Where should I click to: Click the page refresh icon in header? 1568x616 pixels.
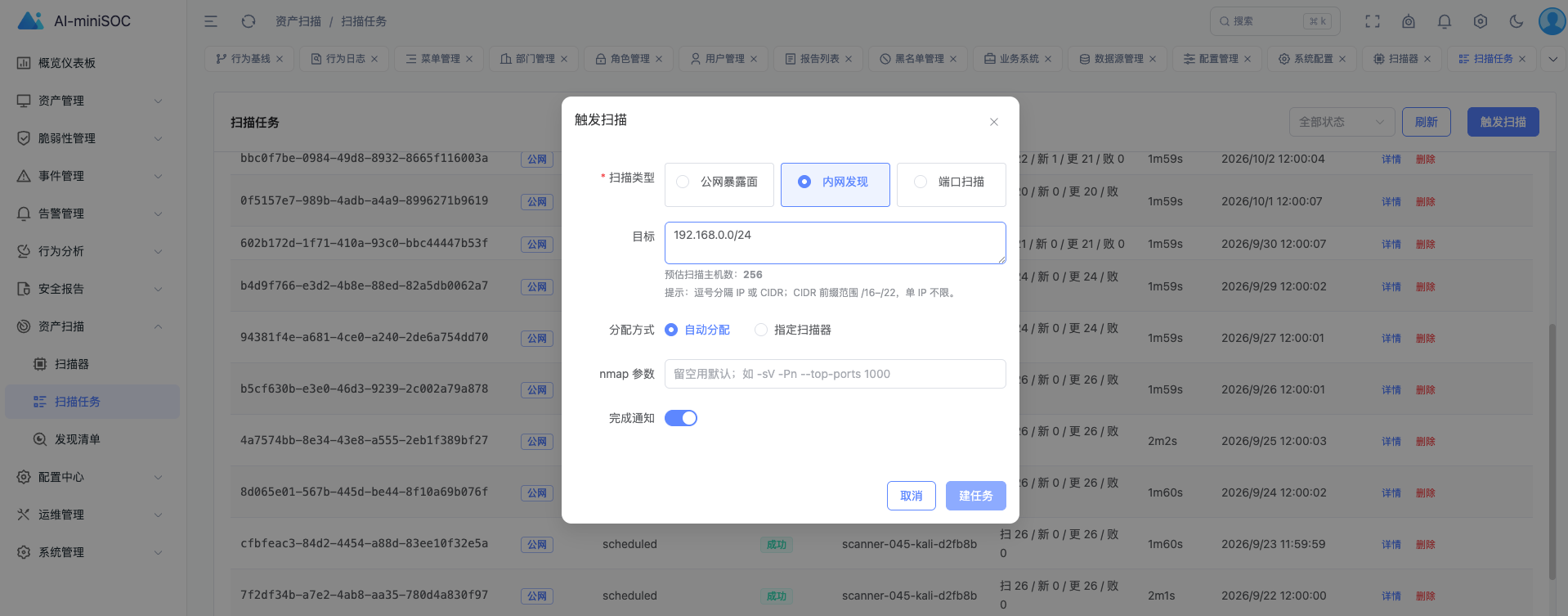point(249,21)
